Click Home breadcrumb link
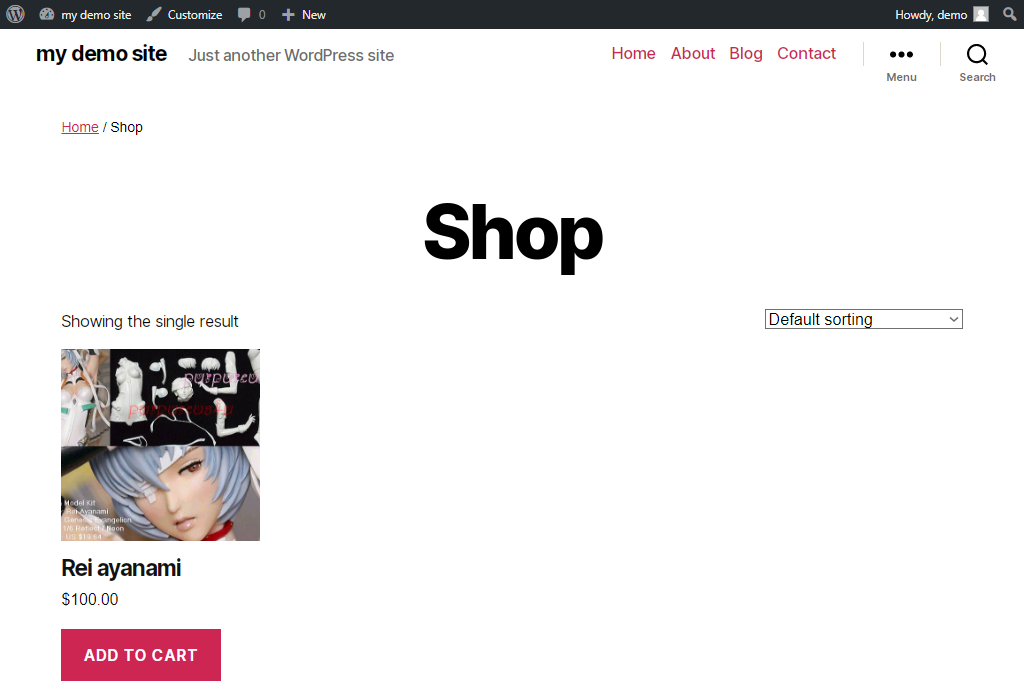This screenshot has height=696, width=1024. pos(80,127)
